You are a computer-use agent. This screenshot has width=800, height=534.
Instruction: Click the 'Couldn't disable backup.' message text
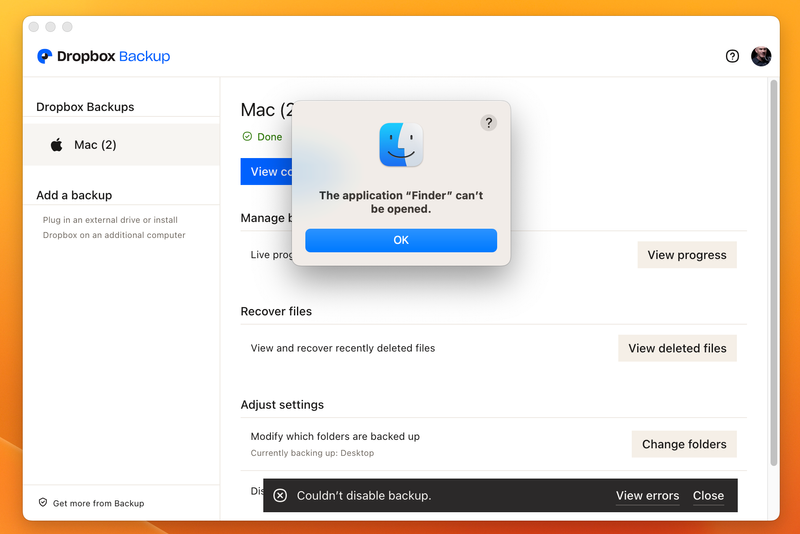(x=364, y=496)
